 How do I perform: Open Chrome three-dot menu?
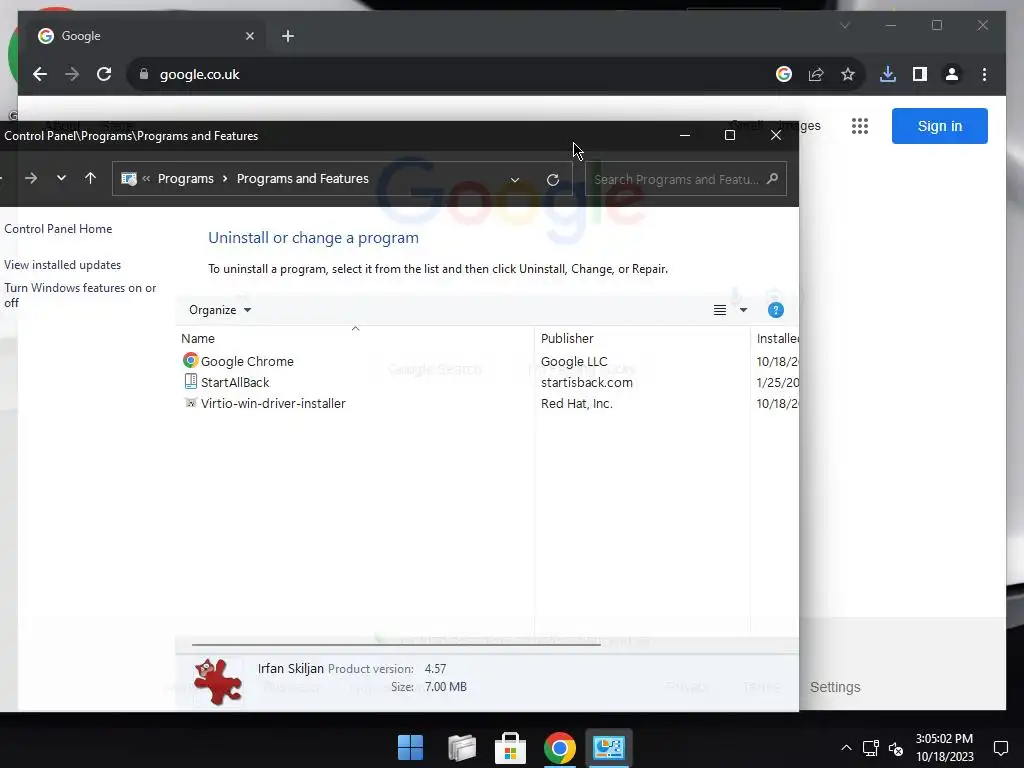pos(984,74)
